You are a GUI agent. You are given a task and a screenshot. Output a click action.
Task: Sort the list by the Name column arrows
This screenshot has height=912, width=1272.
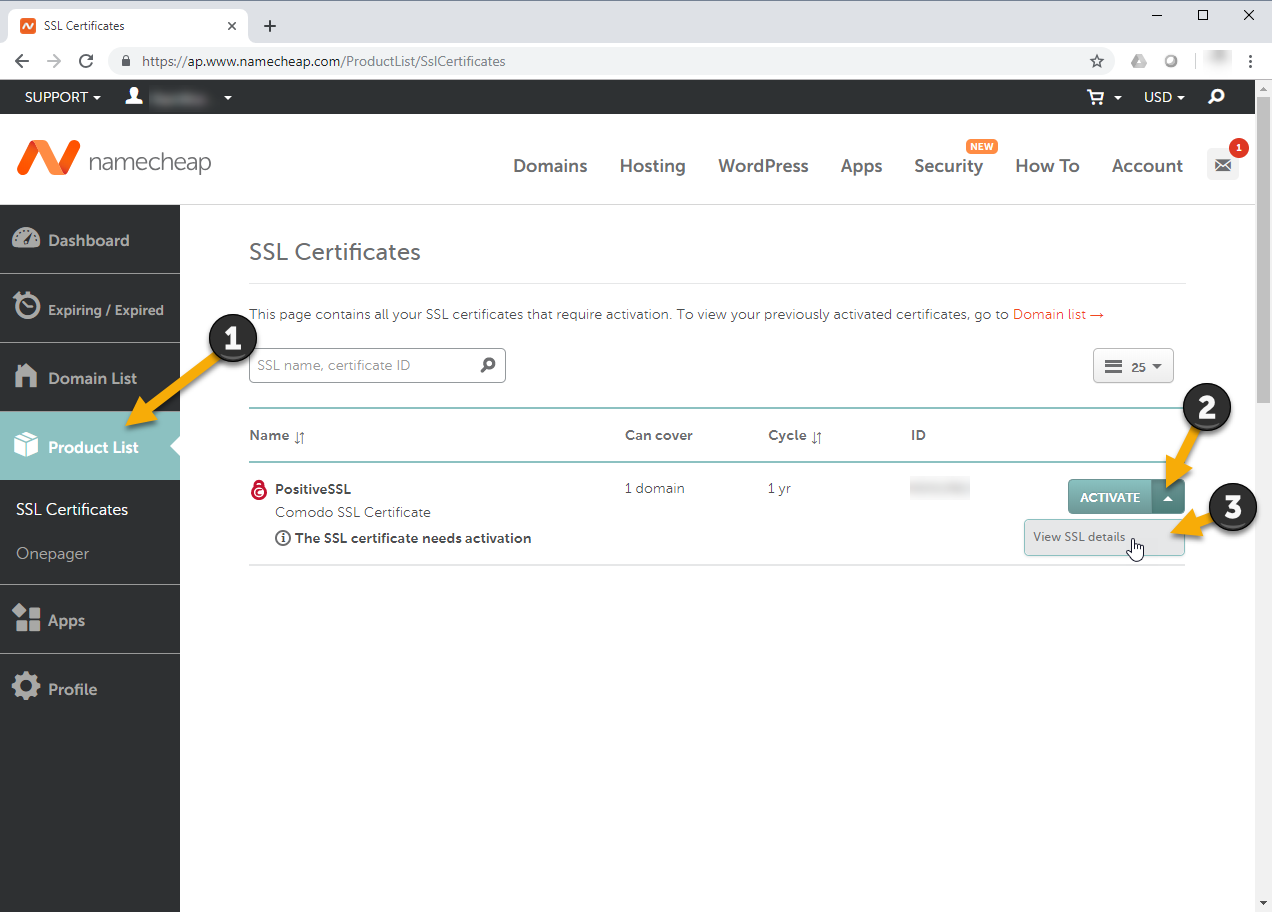[x=299, y=437]
